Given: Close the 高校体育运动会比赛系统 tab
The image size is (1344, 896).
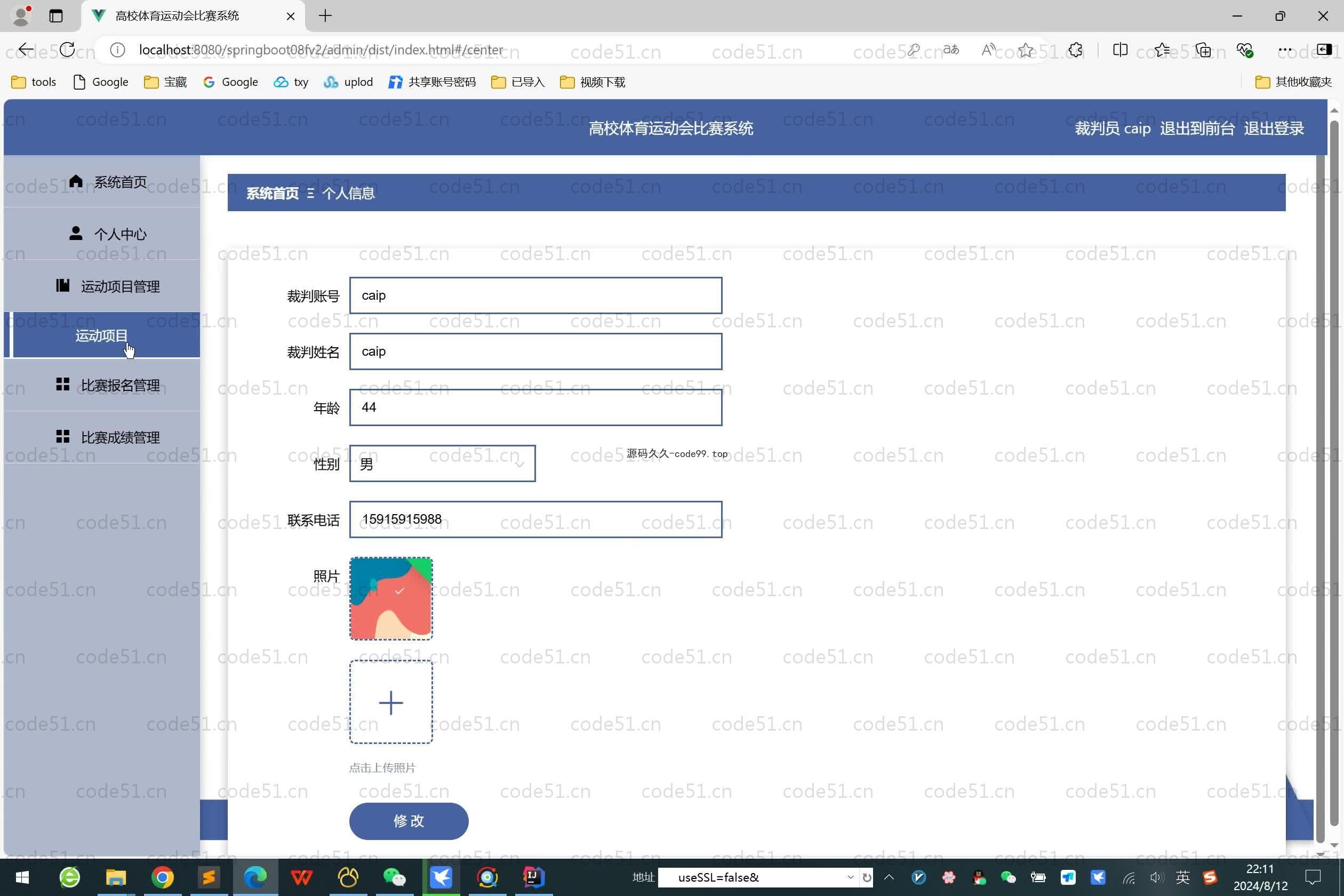Looking at the screenshot, I should click(290, 16).
